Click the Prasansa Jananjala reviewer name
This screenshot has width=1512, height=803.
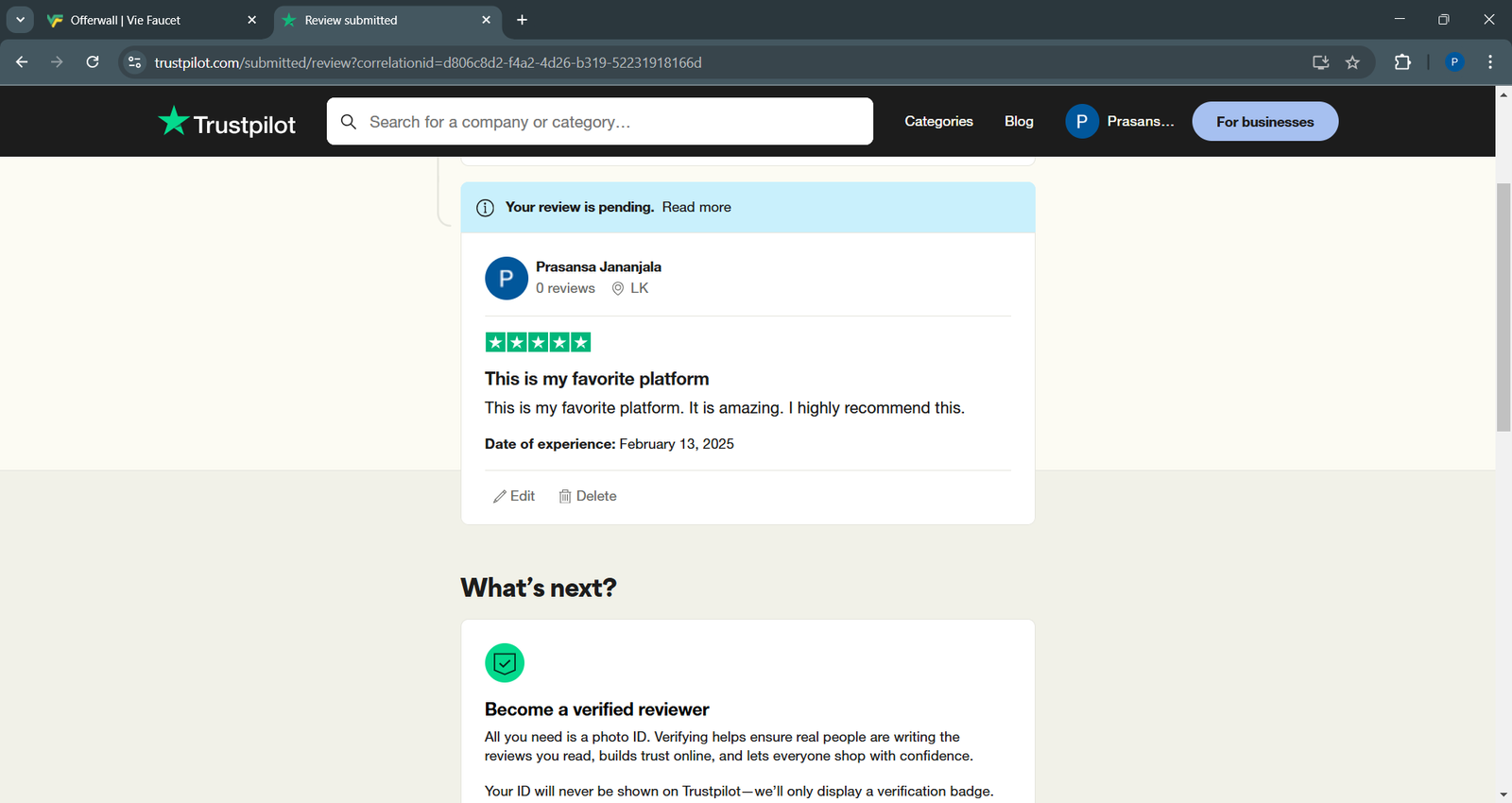tap(598, 267)
